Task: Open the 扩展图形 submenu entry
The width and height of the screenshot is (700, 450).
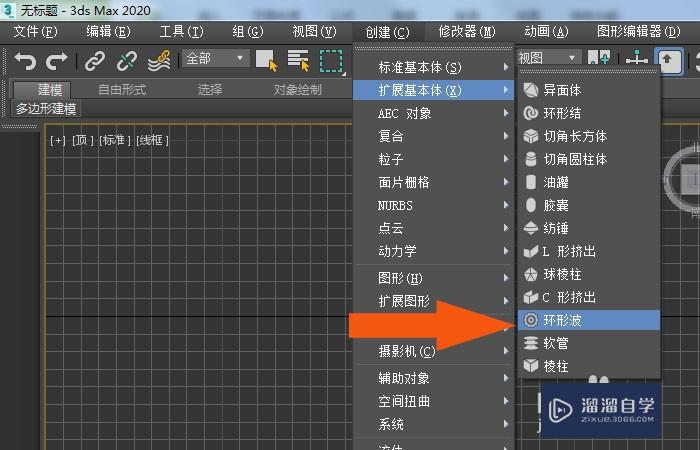Action: point(433,301)
